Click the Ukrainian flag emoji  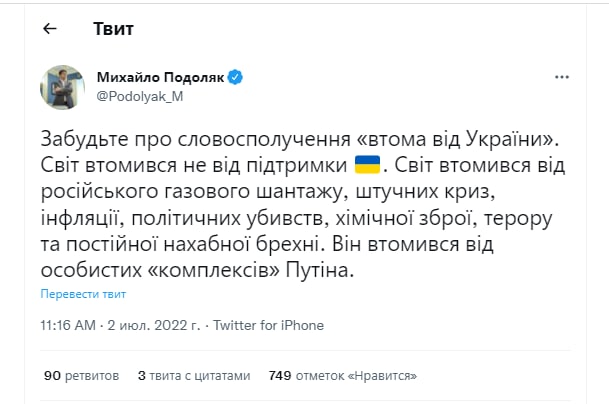click(x=366, y=162)
